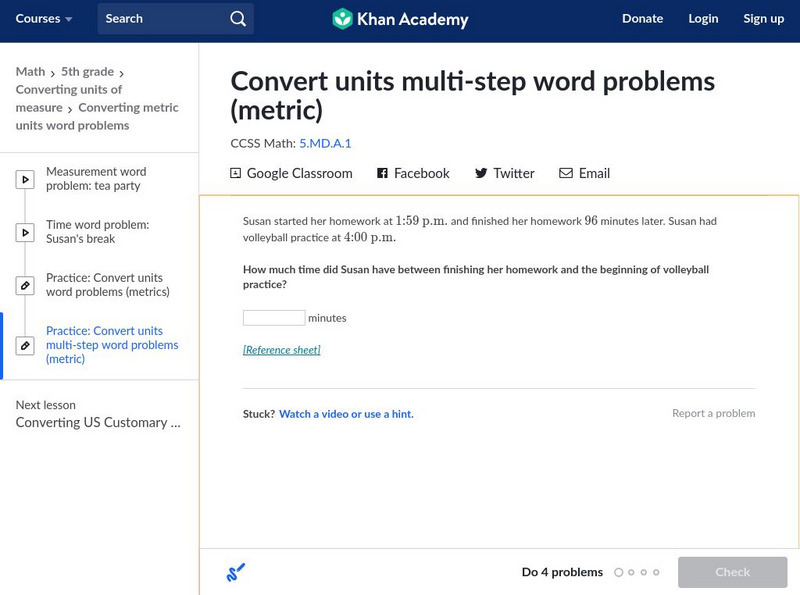The image size is (800, 595).
Task: Open the Reference sheet link
Action: [x=282, y=350]
